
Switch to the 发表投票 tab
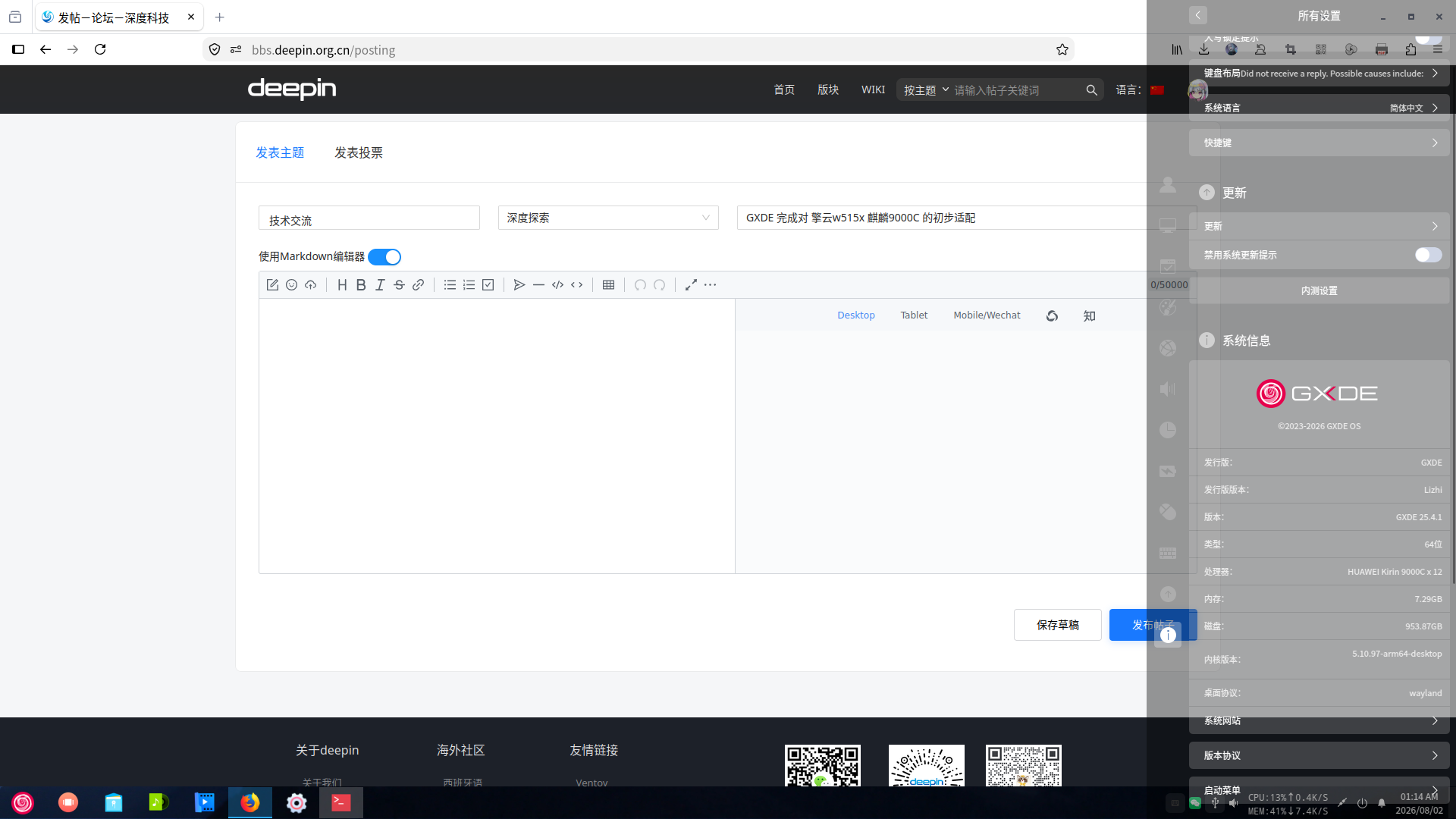pyautogui.click(x=359, y=153)
